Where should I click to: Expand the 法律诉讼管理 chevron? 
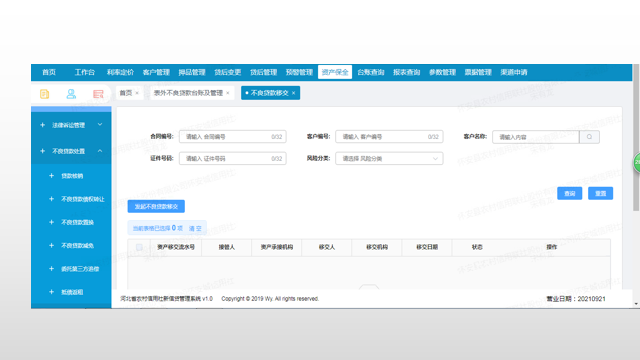100,124
